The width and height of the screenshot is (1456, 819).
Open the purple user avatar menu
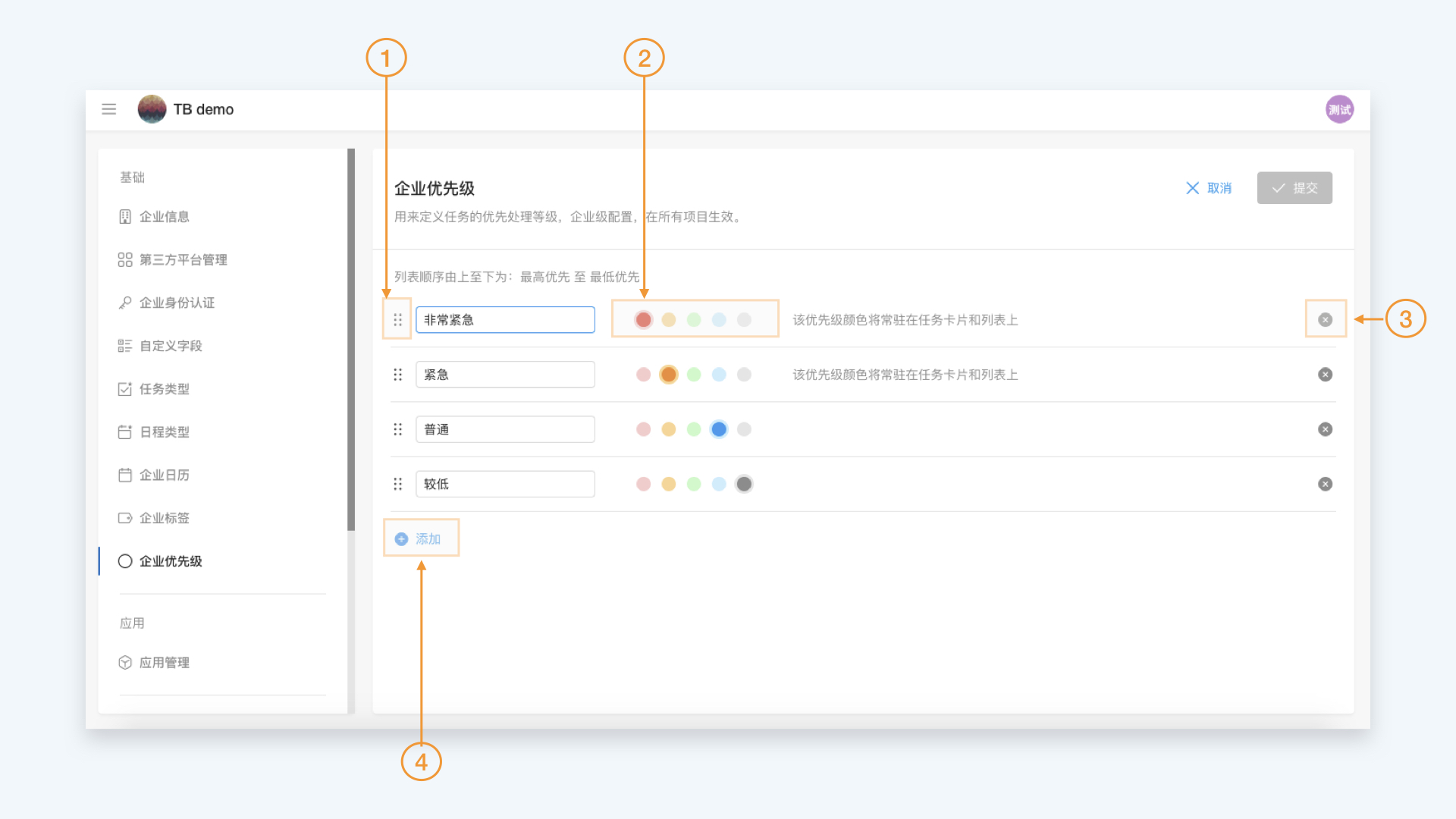click(x=1340, y=109)
